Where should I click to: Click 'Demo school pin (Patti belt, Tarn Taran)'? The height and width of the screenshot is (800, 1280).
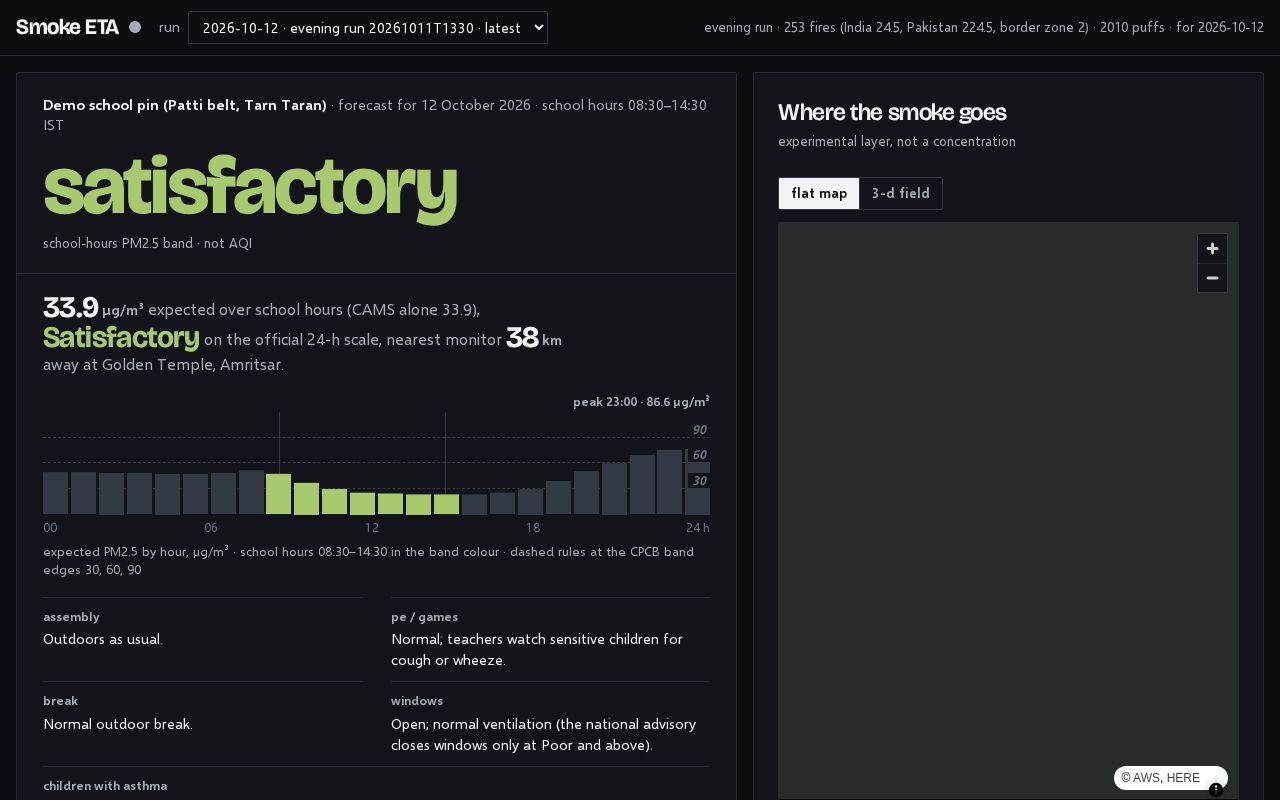coord(185,105)
